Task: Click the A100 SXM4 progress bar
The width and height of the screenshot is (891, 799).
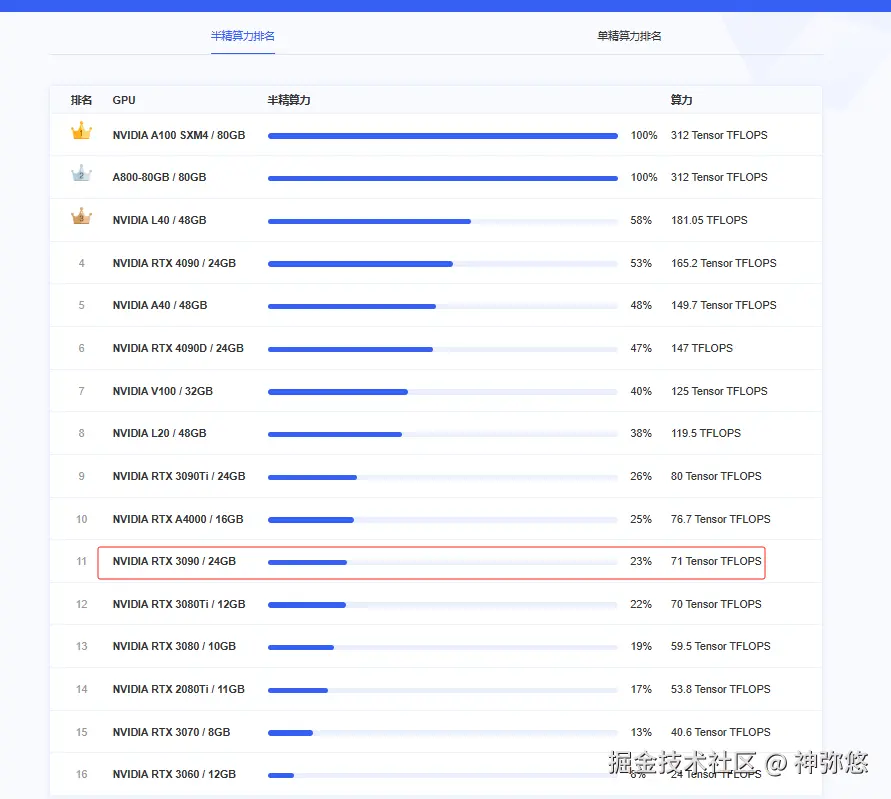Action: coord(443,136)
